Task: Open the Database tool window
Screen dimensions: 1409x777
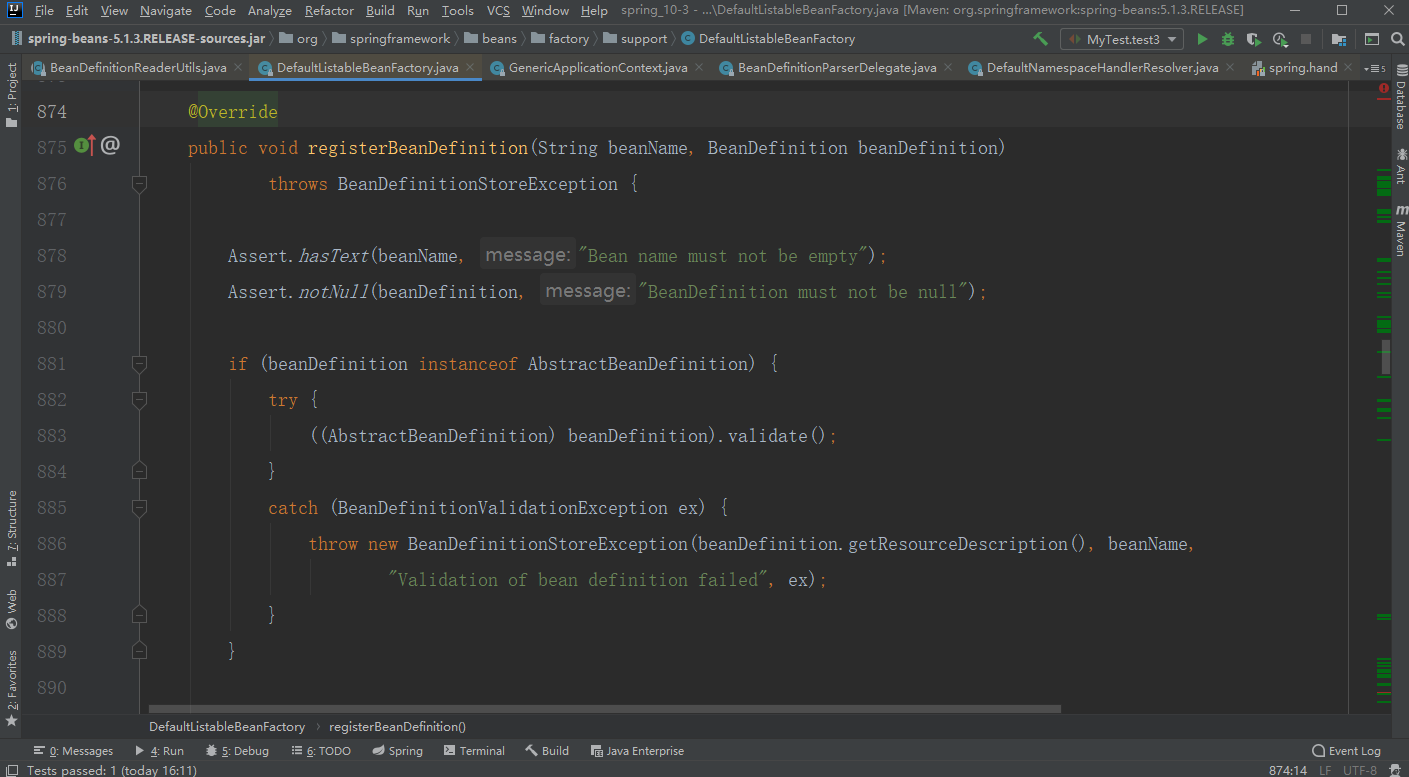Action: click(1400, 99)
